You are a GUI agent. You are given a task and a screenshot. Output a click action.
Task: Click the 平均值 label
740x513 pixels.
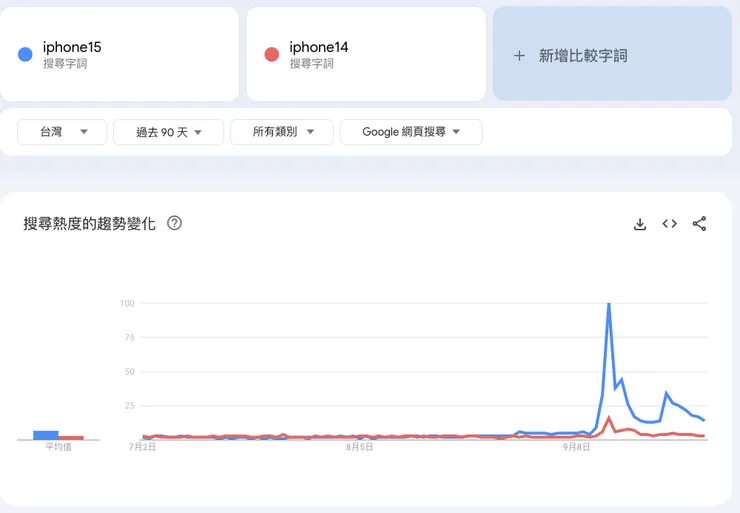coord(59,447)
